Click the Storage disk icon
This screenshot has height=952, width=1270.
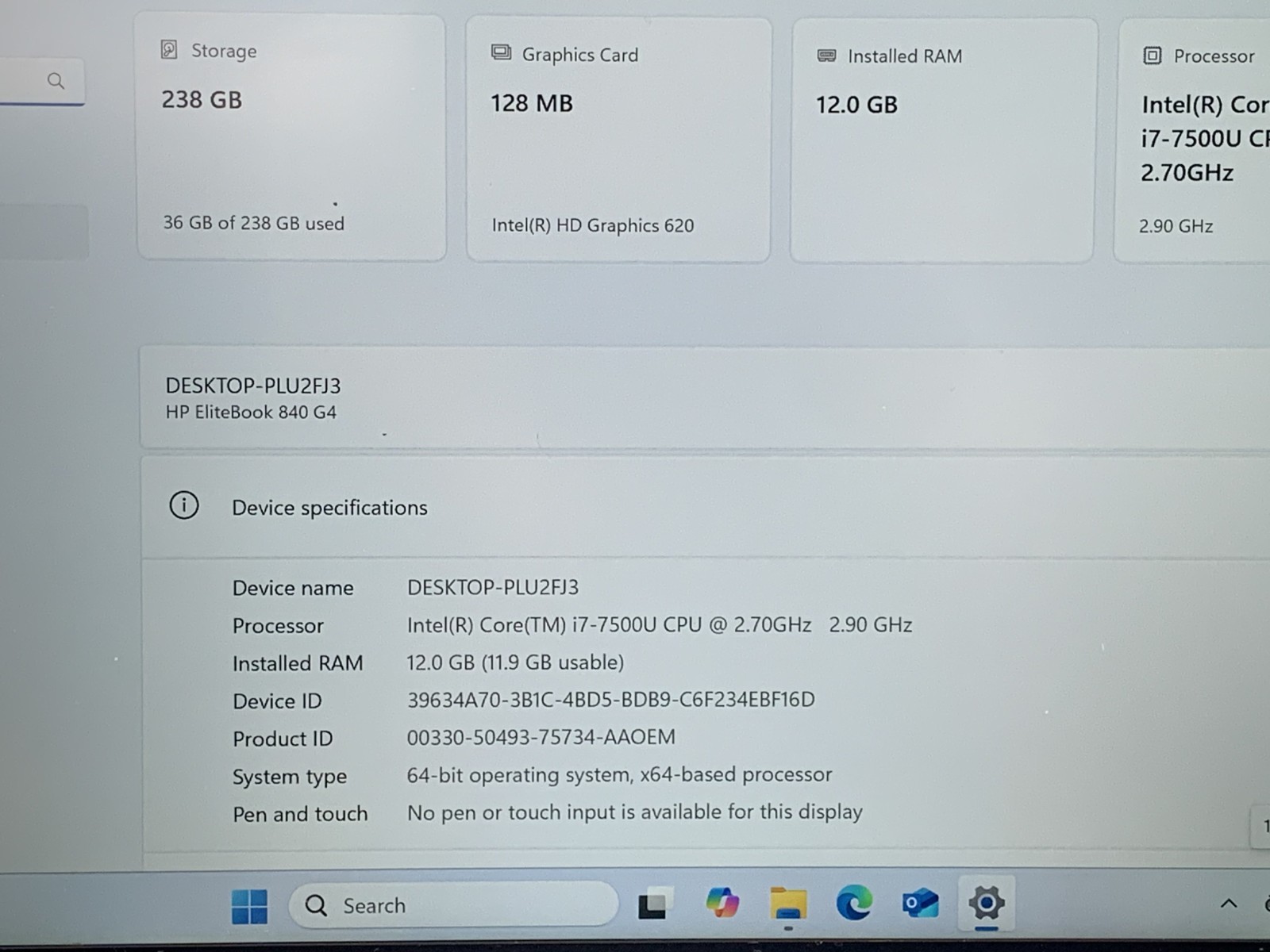(x=169, y=50)
